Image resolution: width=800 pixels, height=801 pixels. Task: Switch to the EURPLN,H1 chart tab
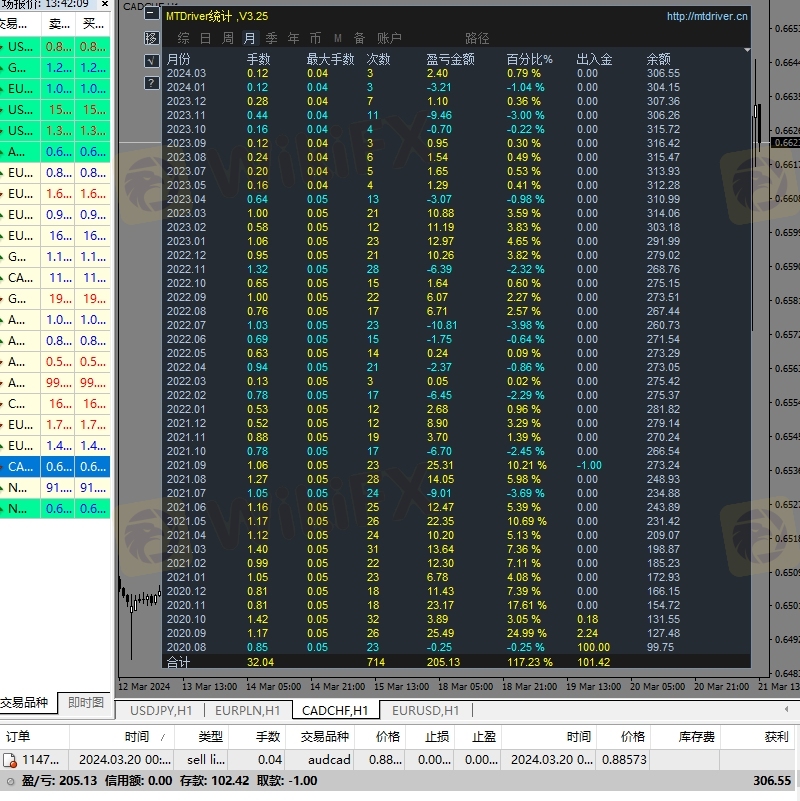(247, 711)
